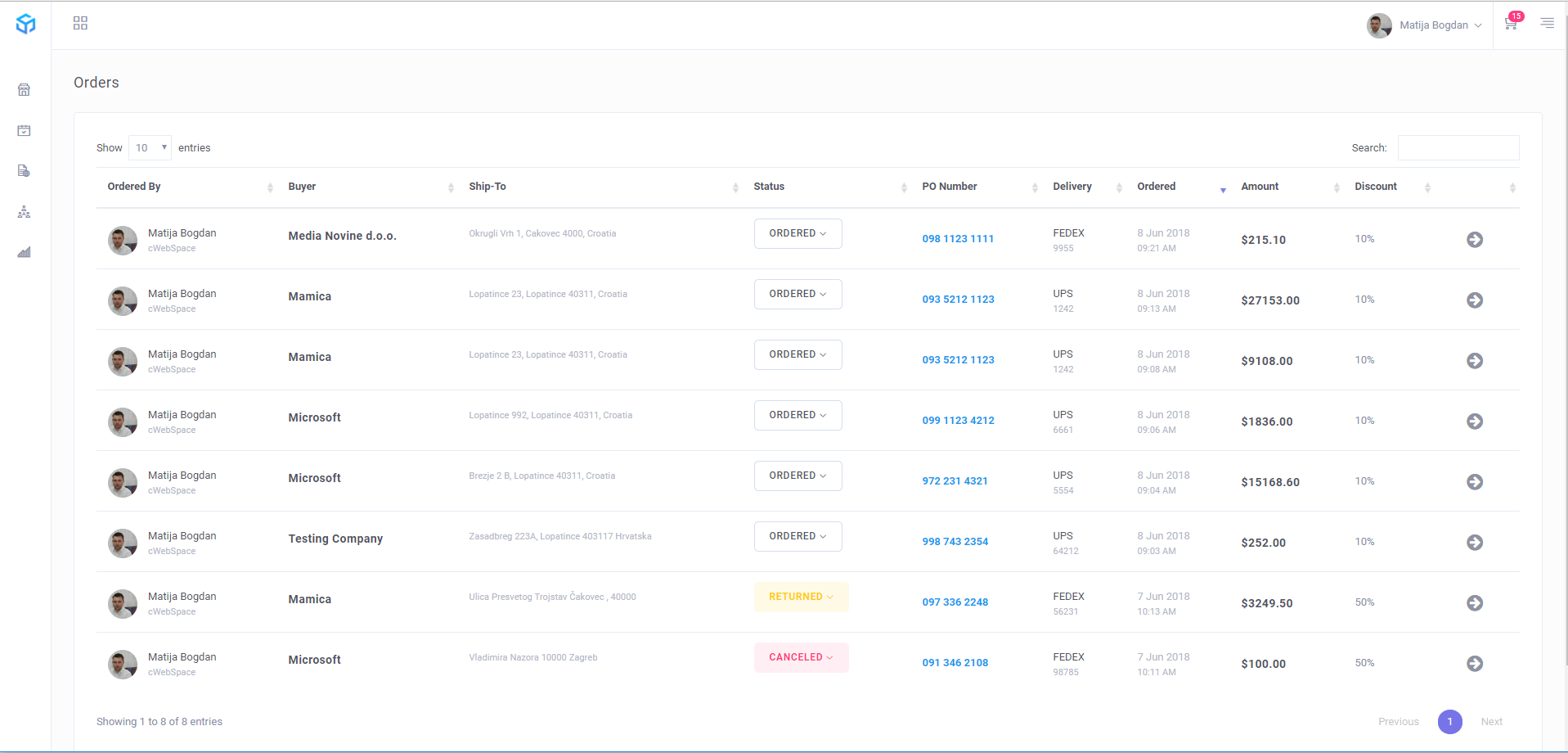The width and height of the screenshot is (1568, 753).
Task: Click PO number 098 1123 1111 link
Action: (x=958, y=239)
